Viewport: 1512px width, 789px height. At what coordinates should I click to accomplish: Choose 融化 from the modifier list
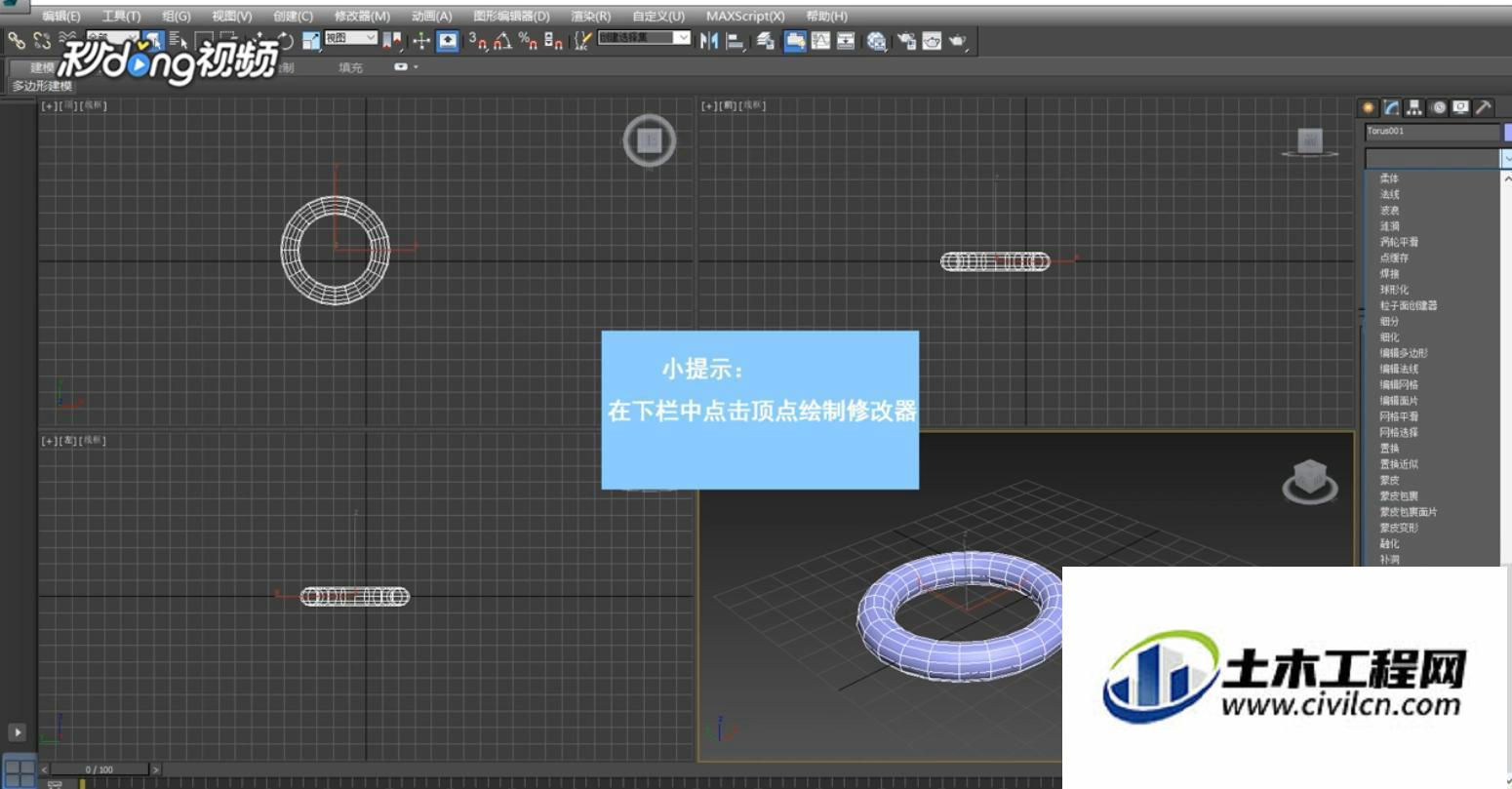pyautogui.click(x=1389, y=543)
